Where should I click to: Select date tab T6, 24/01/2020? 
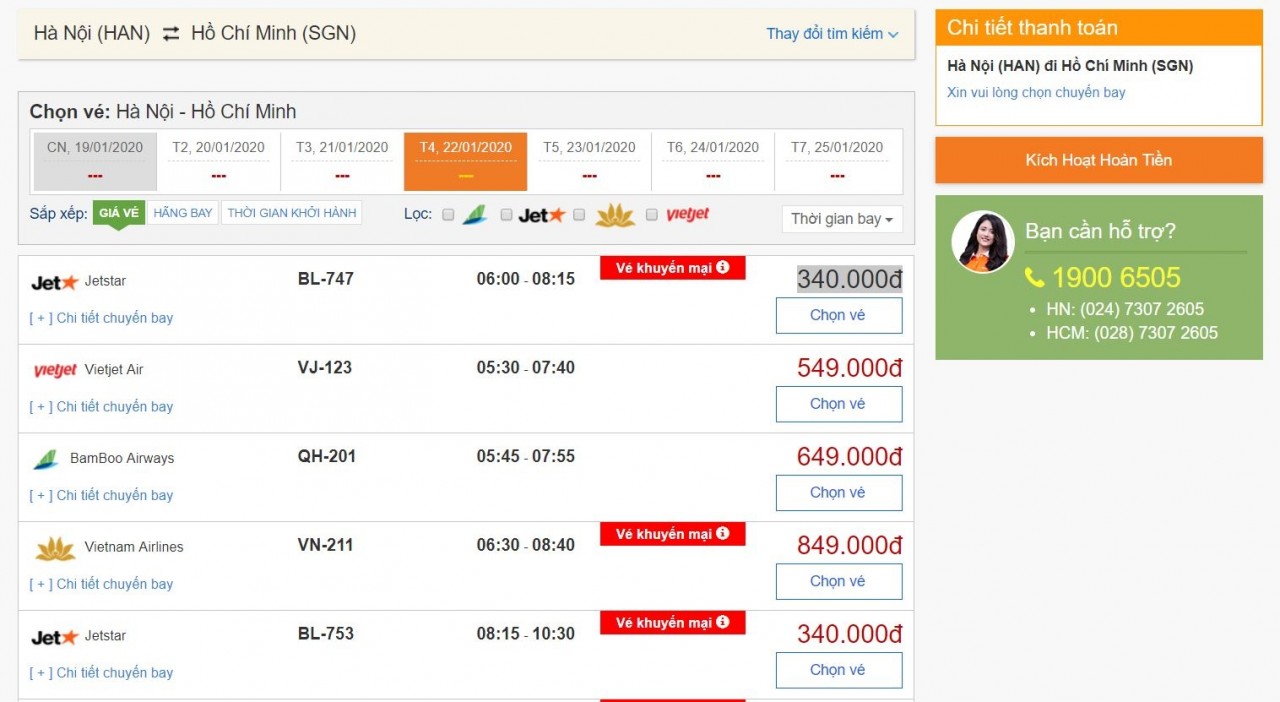[713, 161]
